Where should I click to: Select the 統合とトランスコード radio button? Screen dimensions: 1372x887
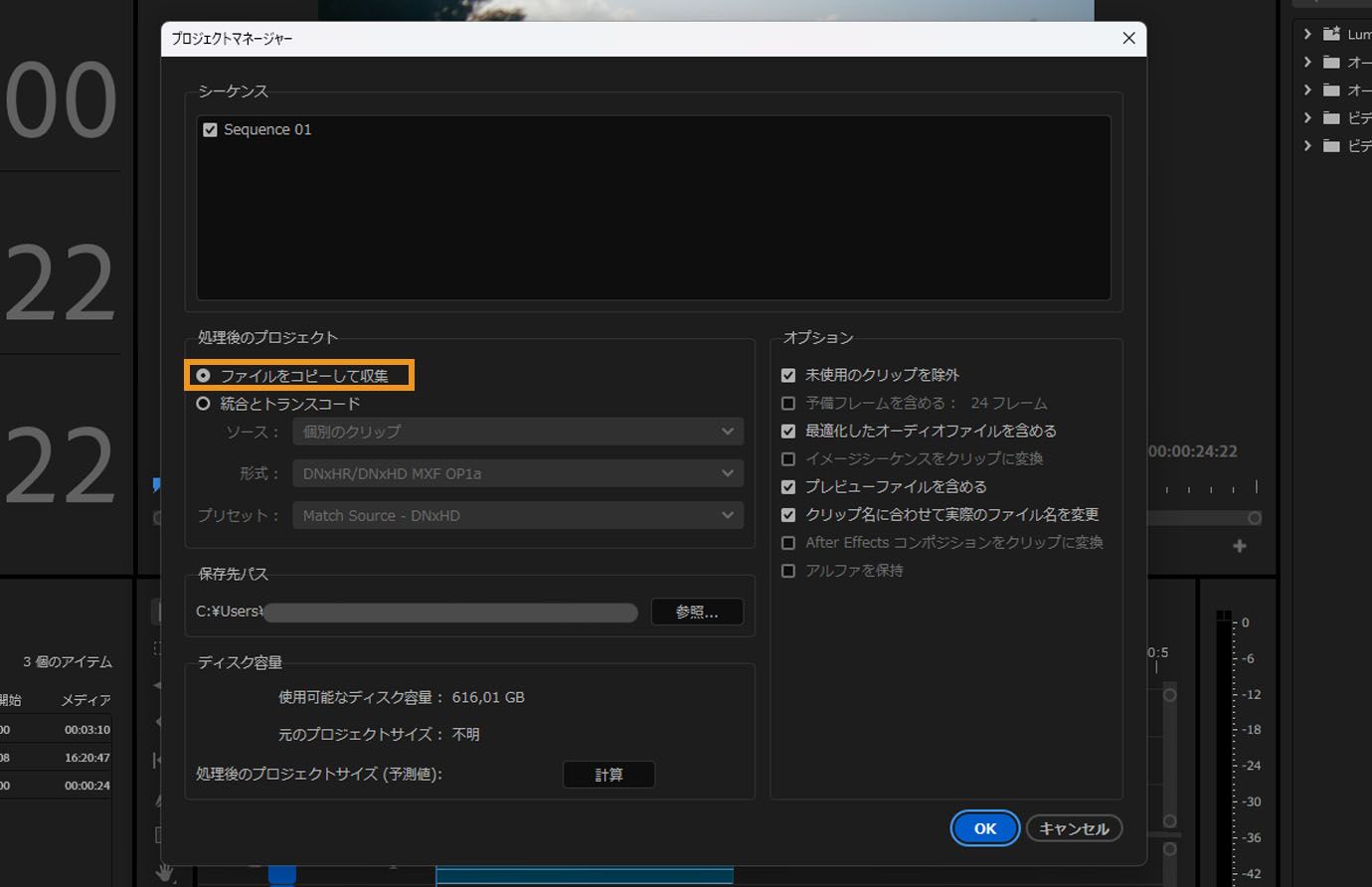203,403
